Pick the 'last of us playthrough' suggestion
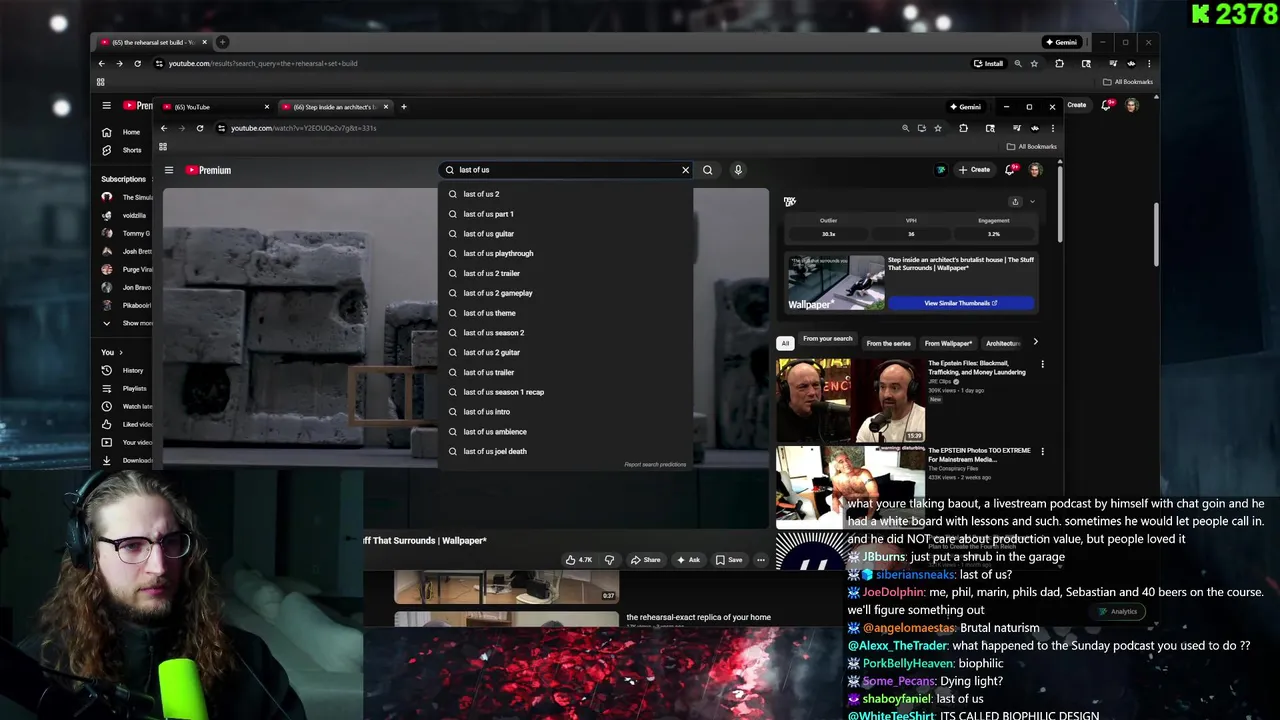This screenshot has height=720, width=1280. [x=565, y=253]
